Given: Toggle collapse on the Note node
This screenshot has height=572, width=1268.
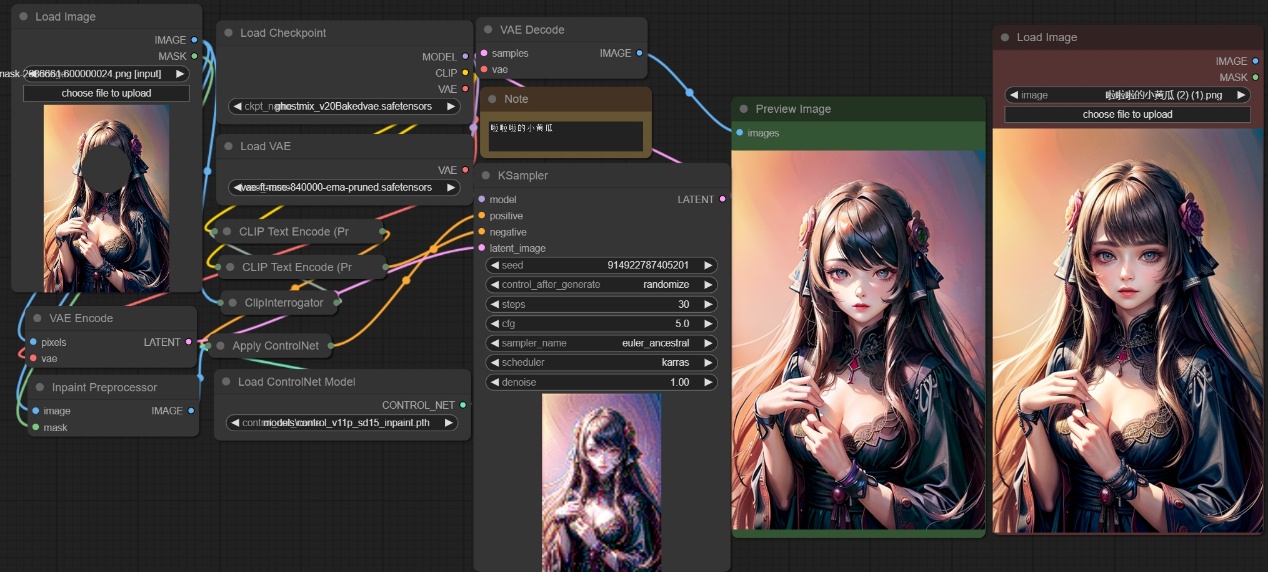Looking at the screenshot, I should tap(491, 99).
